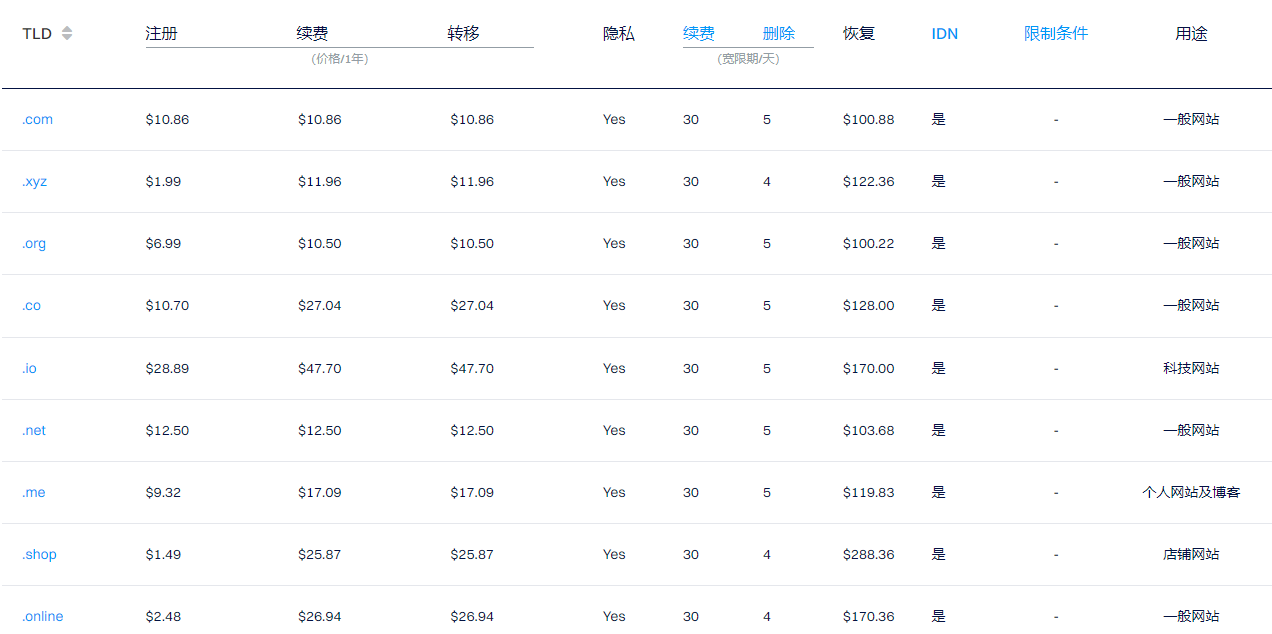
Task: Click the 删除 grace period header
Action: (x=778, y=34)
